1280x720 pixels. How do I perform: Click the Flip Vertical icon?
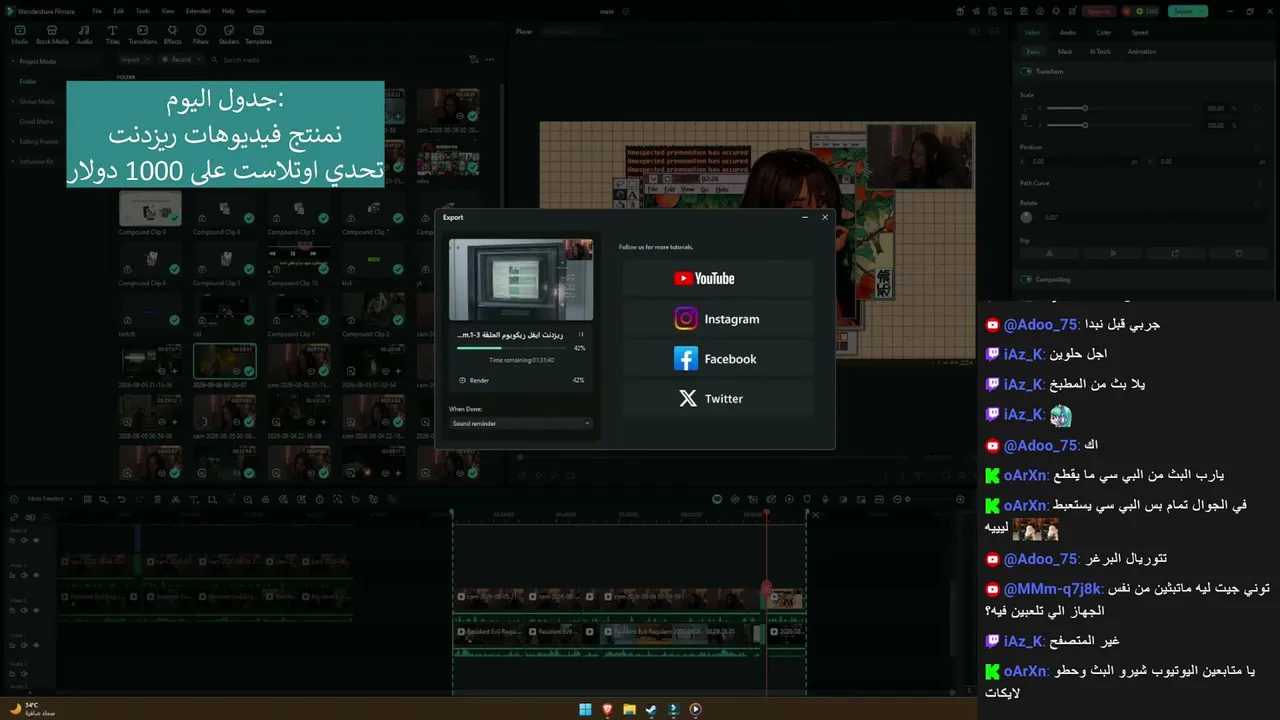coord(1113,254)
